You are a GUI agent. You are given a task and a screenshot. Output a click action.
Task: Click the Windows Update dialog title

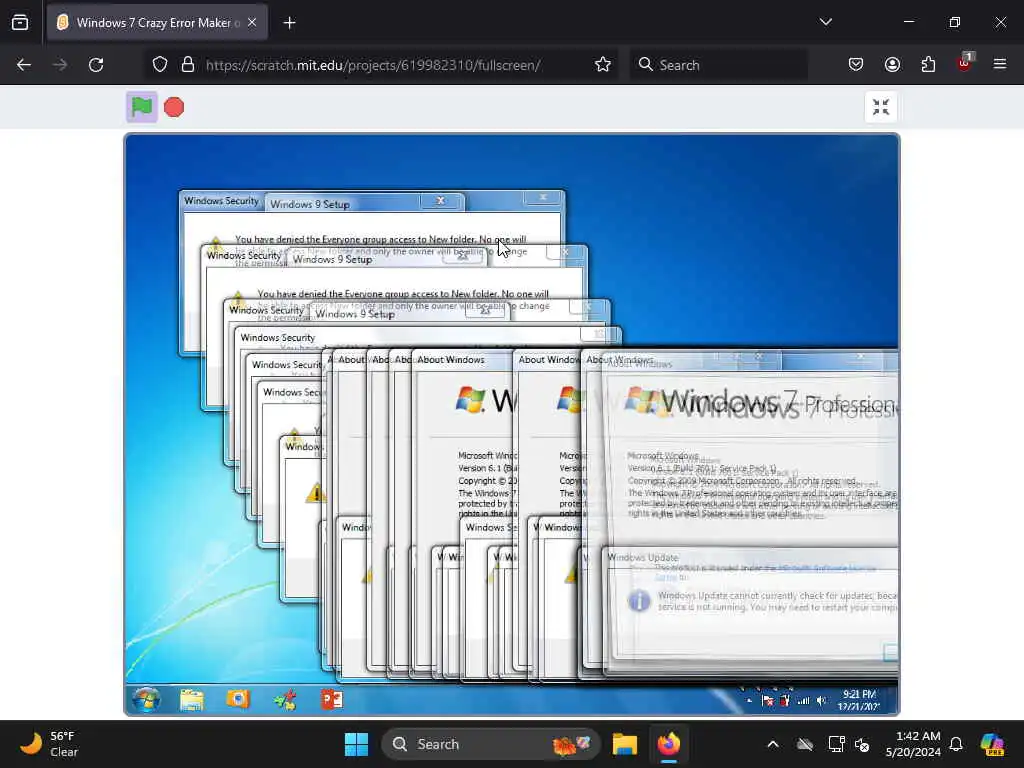pos(643,557)
